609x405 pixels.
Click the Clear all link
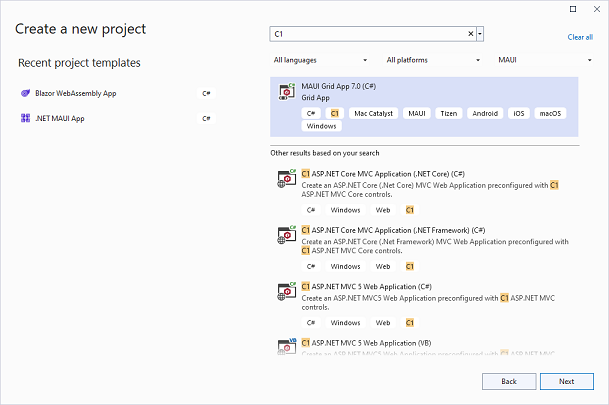click(x=580, y=37)
